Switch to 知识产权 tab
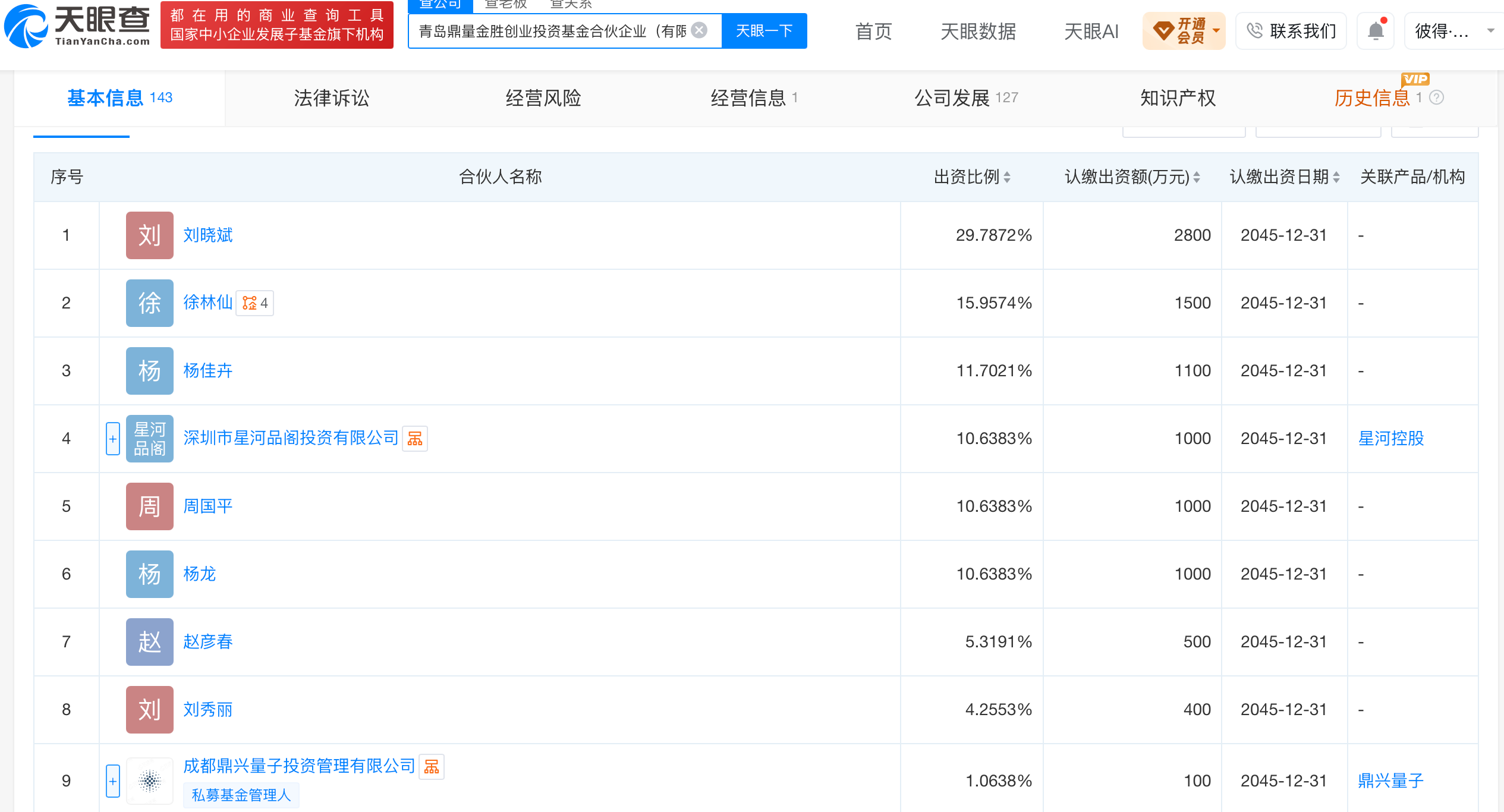The width and height of the screenshot is (1504, 812). pos(1178,98)
